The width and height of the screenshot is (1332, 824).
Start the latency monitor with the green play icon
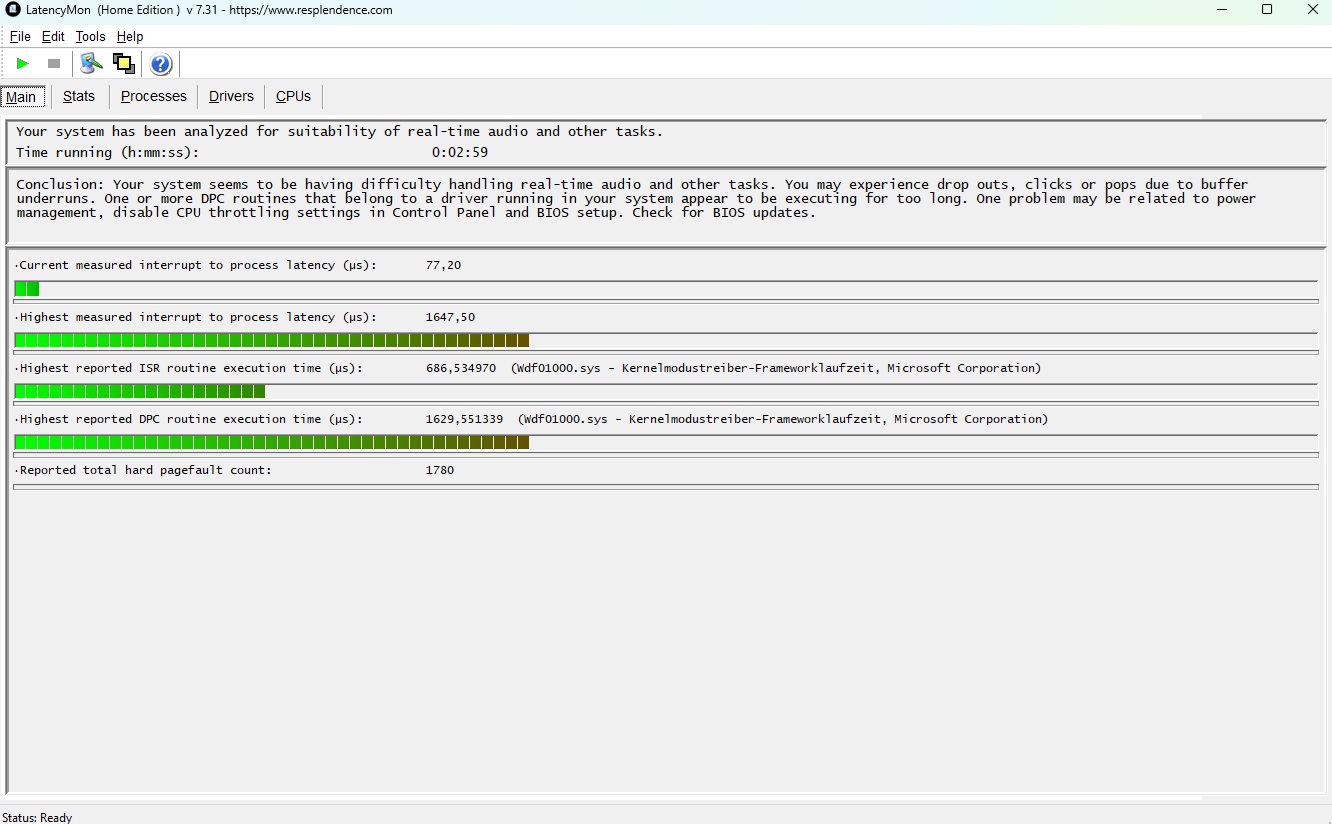pos(22,64)
